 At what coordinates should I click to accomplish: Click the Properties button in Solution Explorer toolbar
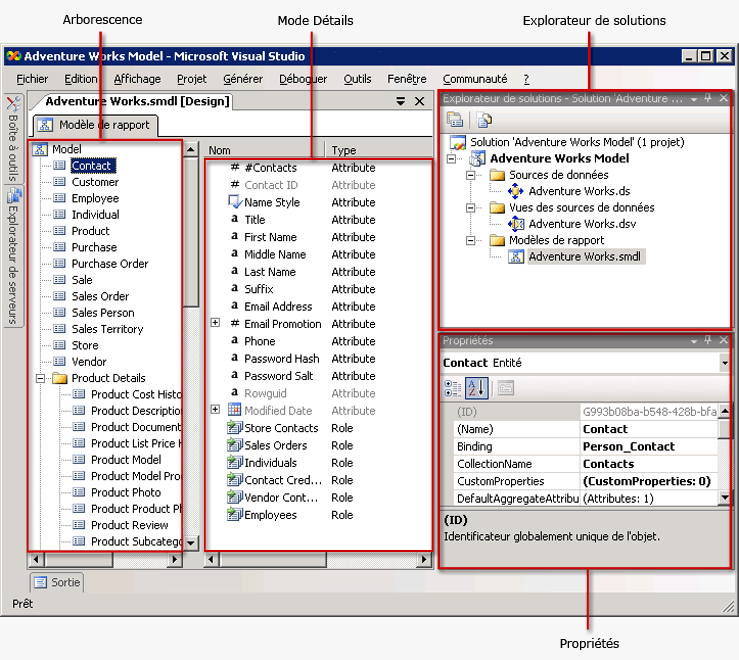(x=455, y=120)
